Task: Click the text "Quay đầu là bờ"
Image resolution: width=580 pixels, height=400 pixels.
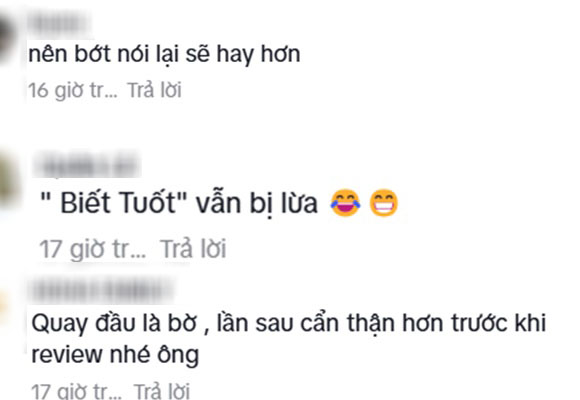Action: (x=114, y=323)
